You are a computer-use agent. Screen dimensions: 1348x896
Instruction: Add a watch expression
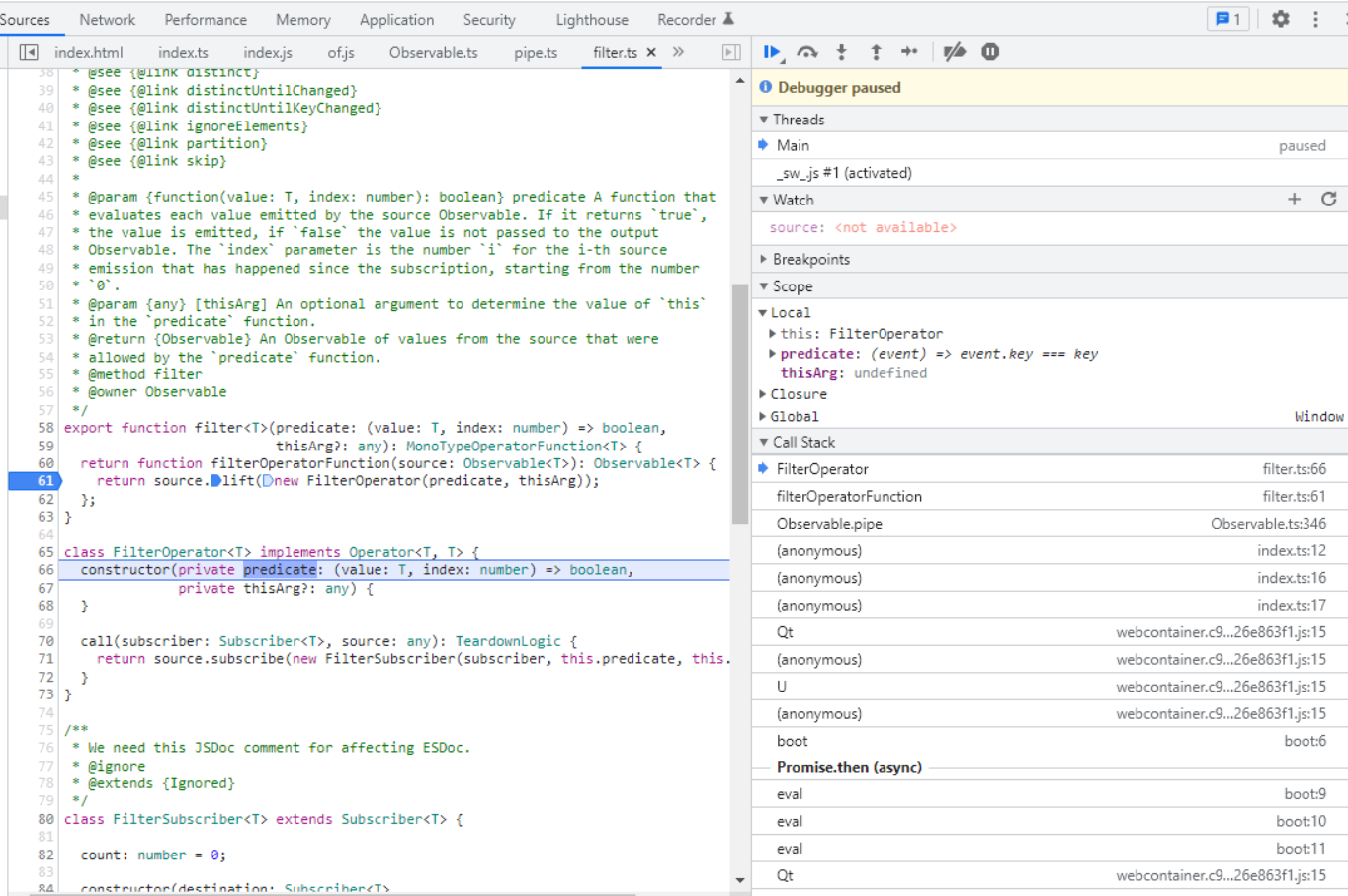click(x=1294, y=200)
